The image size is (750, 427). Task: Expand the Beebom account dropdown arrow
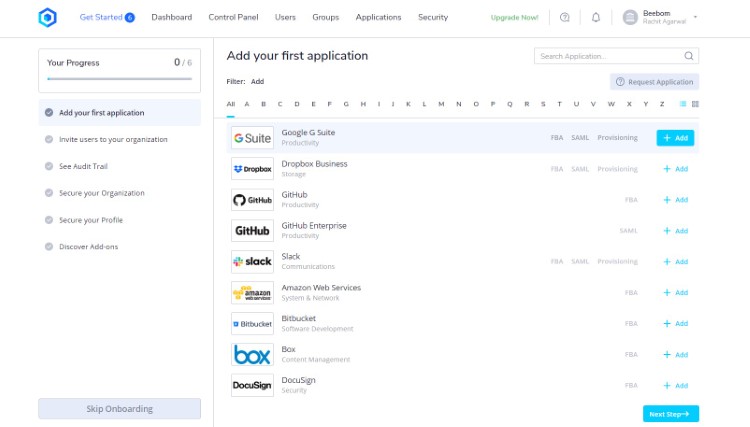point(695,17)
